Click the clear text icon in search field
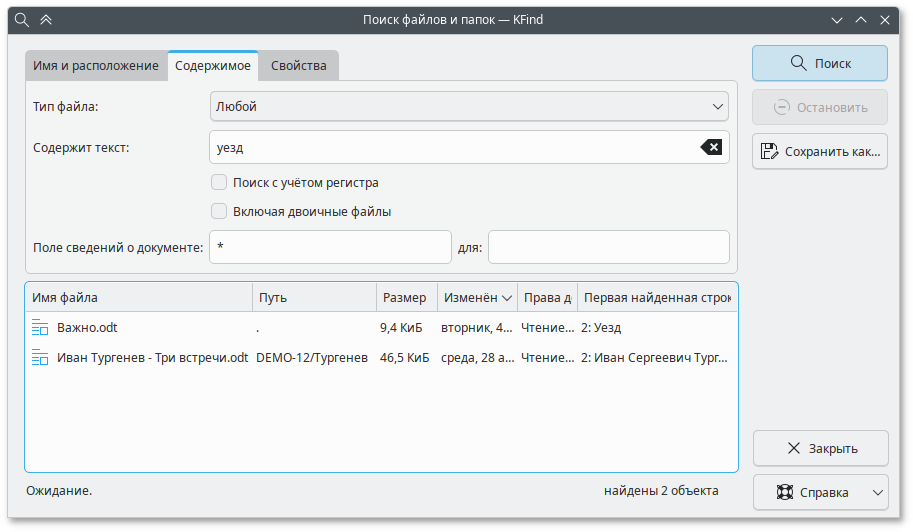Image resolution: width=913 pixels, height=532 pixels. [710, 148]
